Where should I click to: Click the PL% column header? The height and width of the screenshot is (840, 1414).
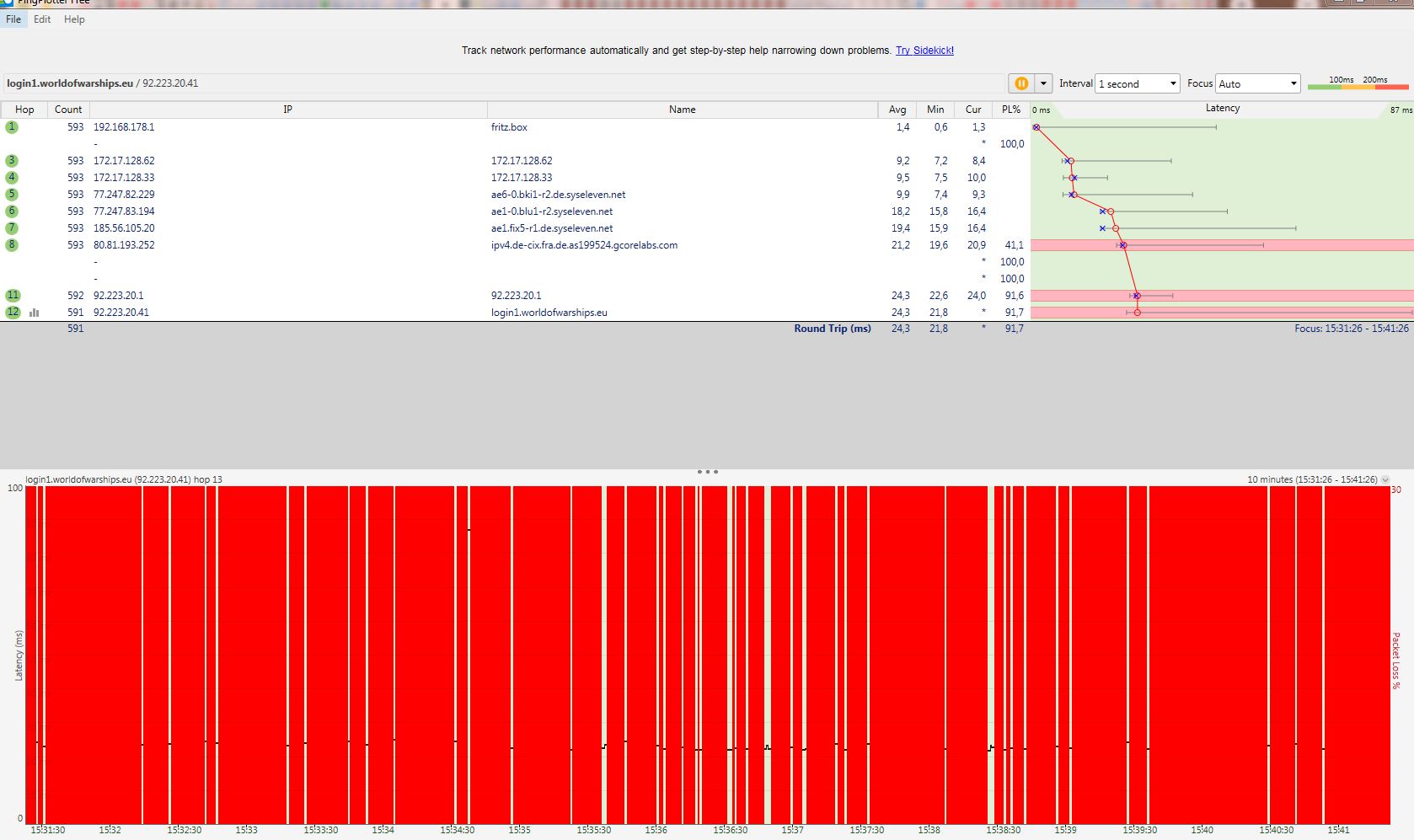[x=1011, y=110]
